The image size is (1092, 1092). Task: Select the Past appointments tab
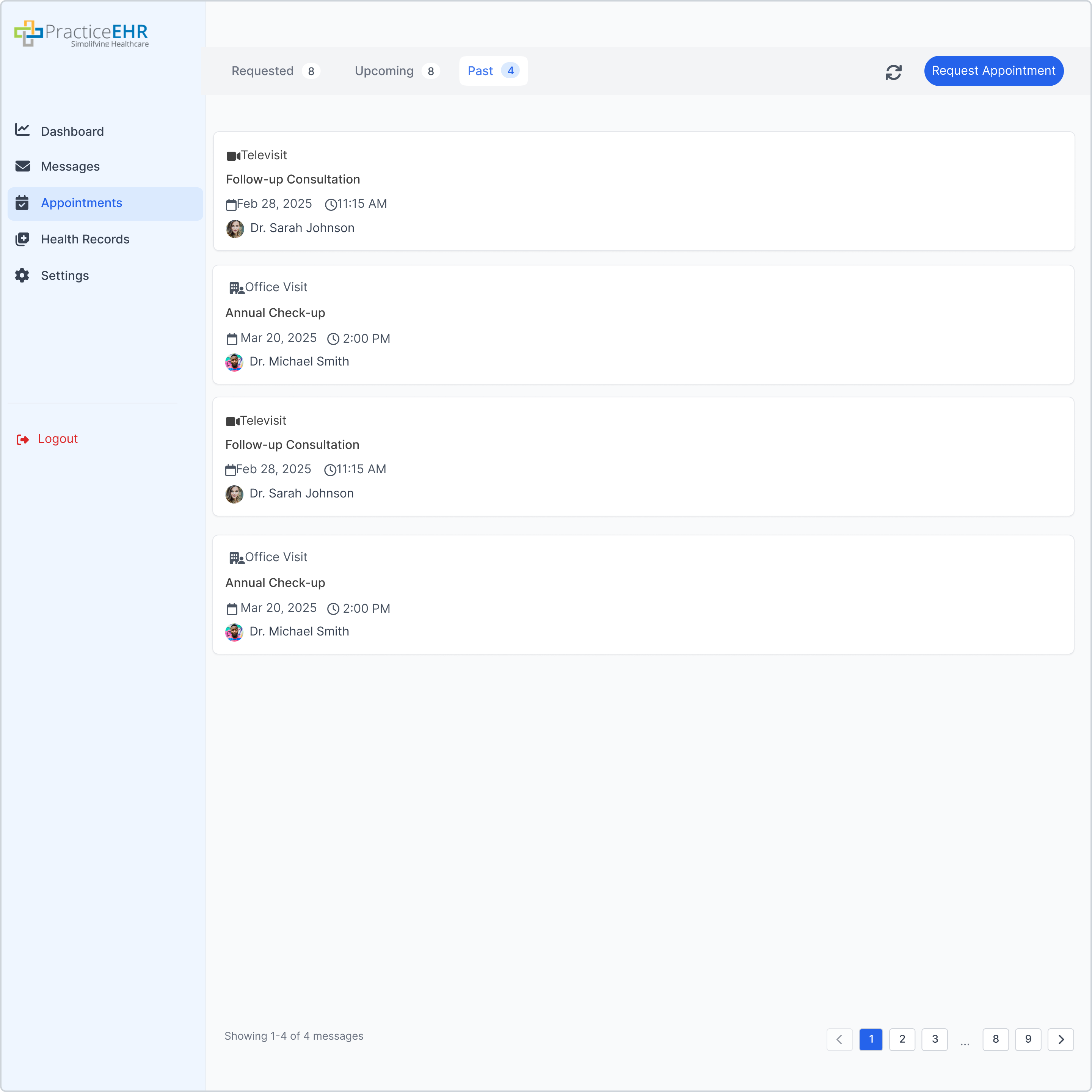pos(493,71)
